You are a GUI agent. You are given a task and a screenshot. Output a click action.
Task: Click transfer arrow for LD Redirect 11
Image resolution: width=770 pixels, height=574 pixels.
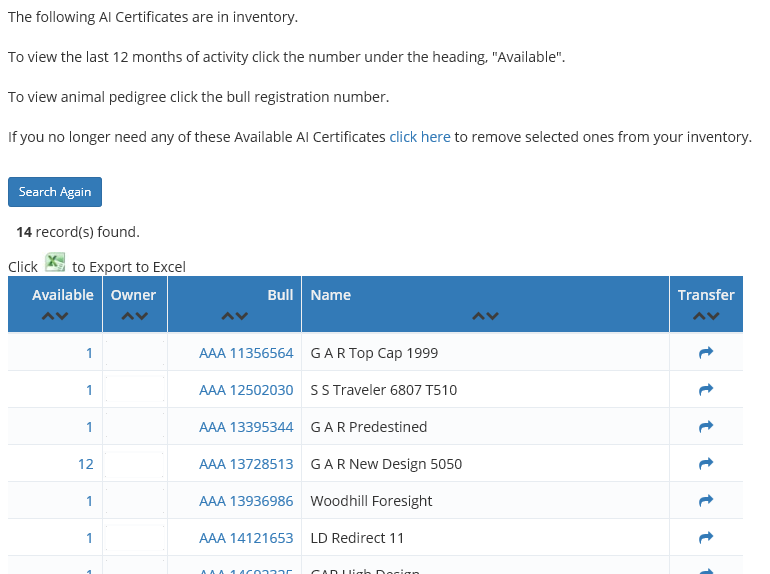[x=706, y=538]
